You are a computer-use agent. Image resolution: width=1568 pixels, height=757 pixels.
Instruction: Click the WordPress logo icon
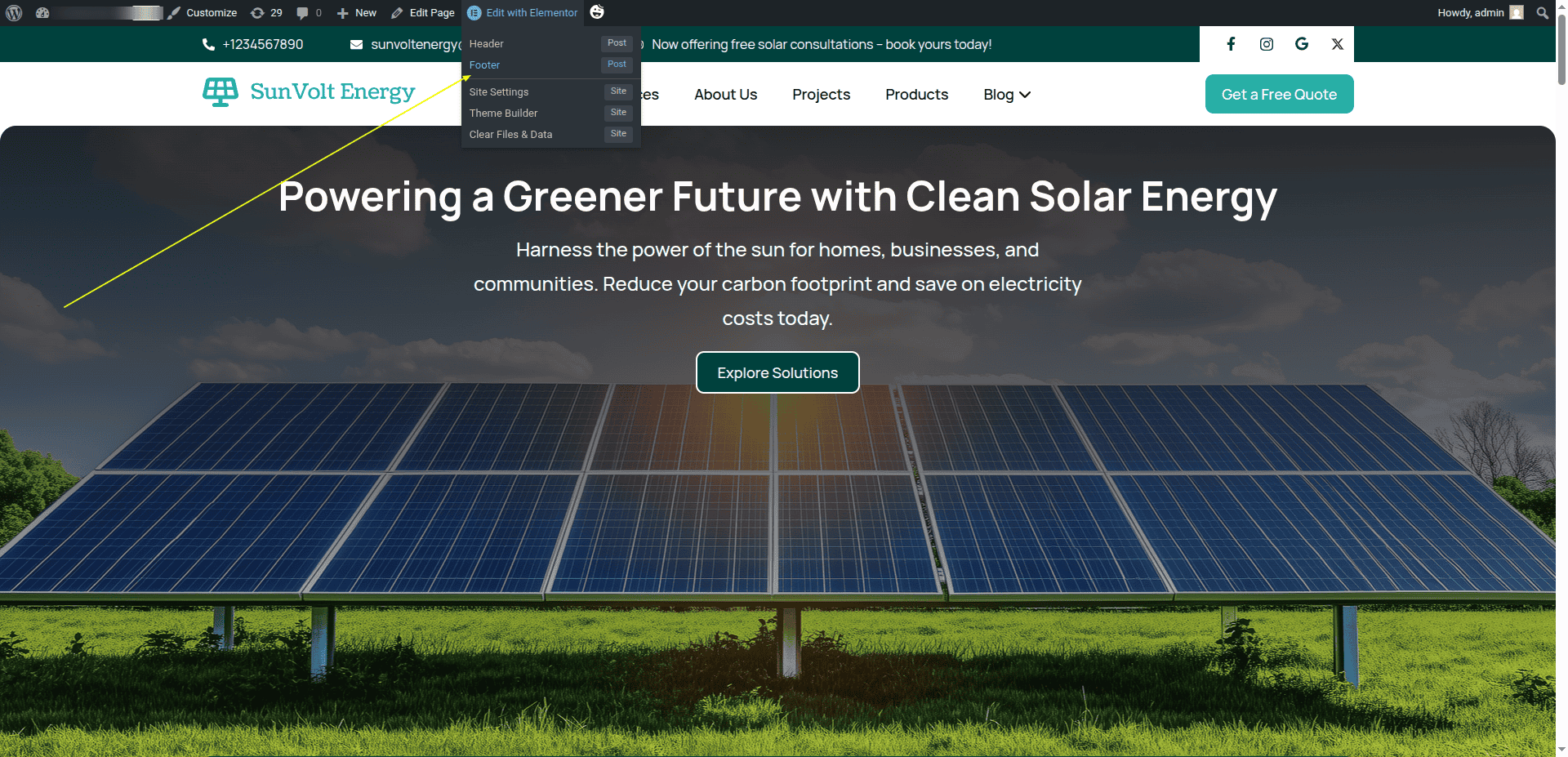(14, 13)
